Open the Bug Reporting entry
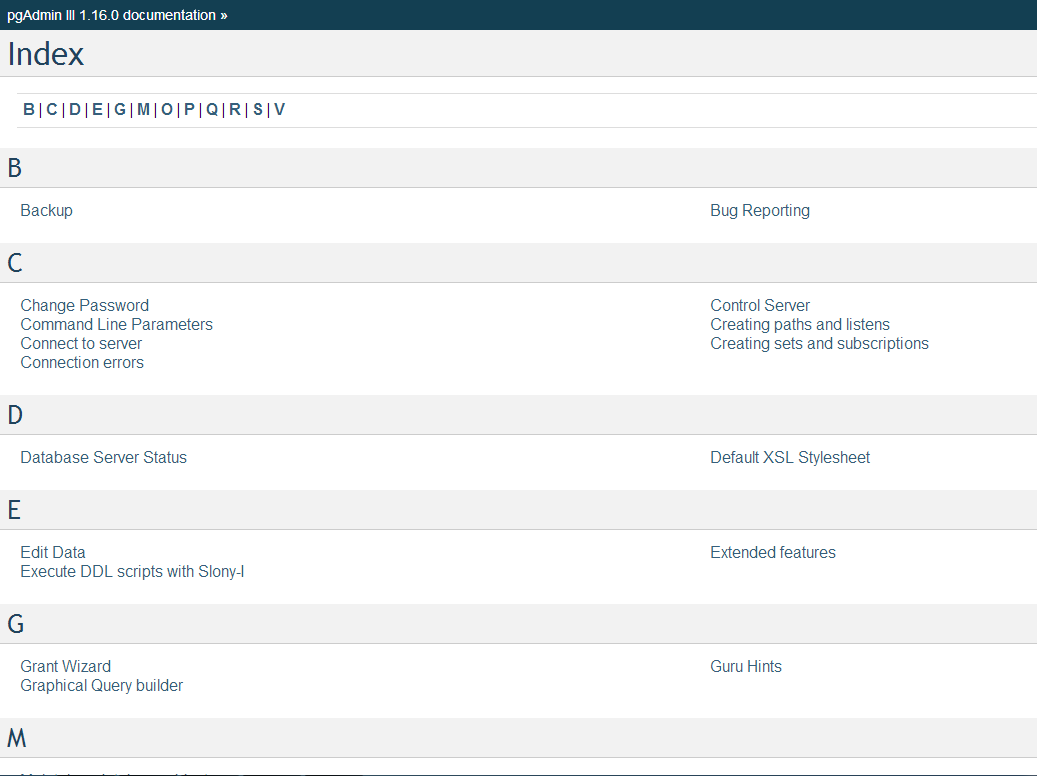The width and height of the screenshot is (1037, 776). click(x=760, y=211)
